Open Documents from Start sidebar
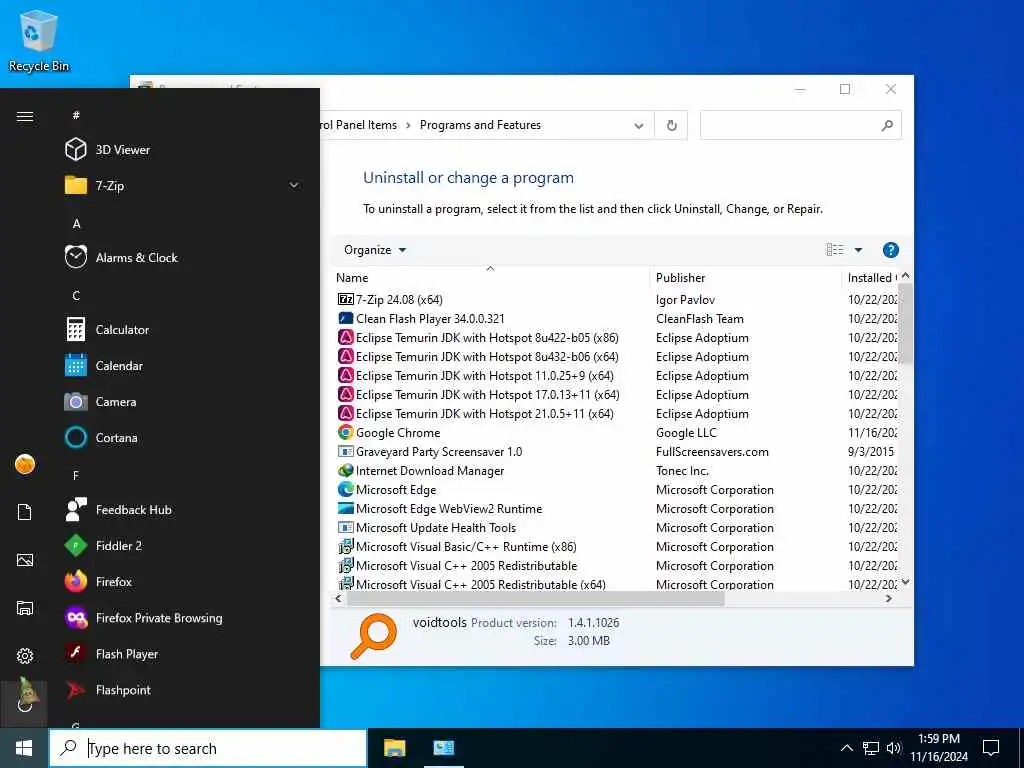 pos(25,512)
